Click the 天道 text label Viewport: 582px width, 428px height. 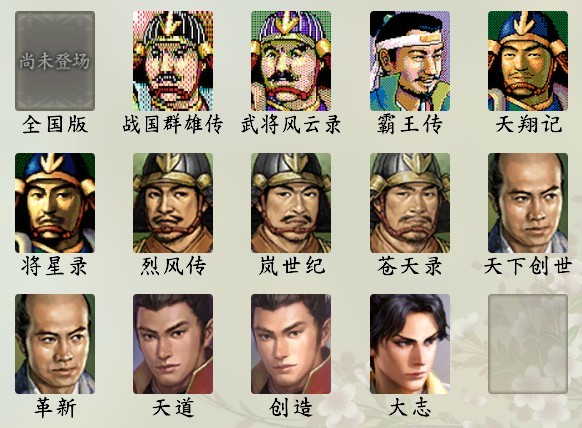(x=173, y=408)
